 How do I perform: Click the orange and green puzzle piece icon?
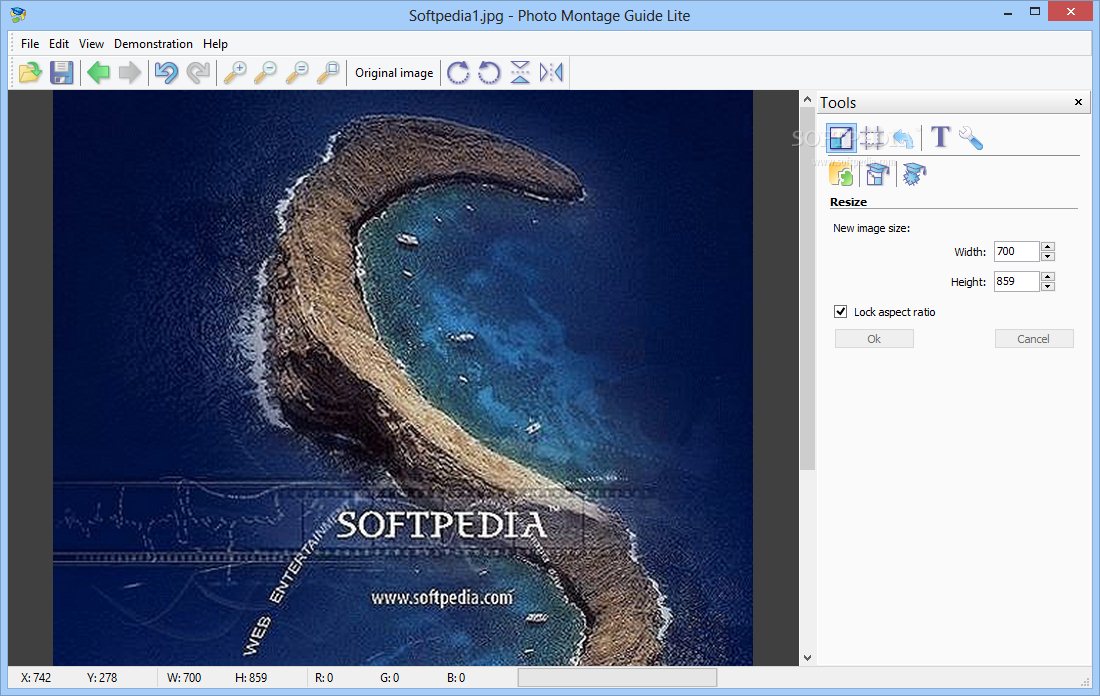point(841,174)
